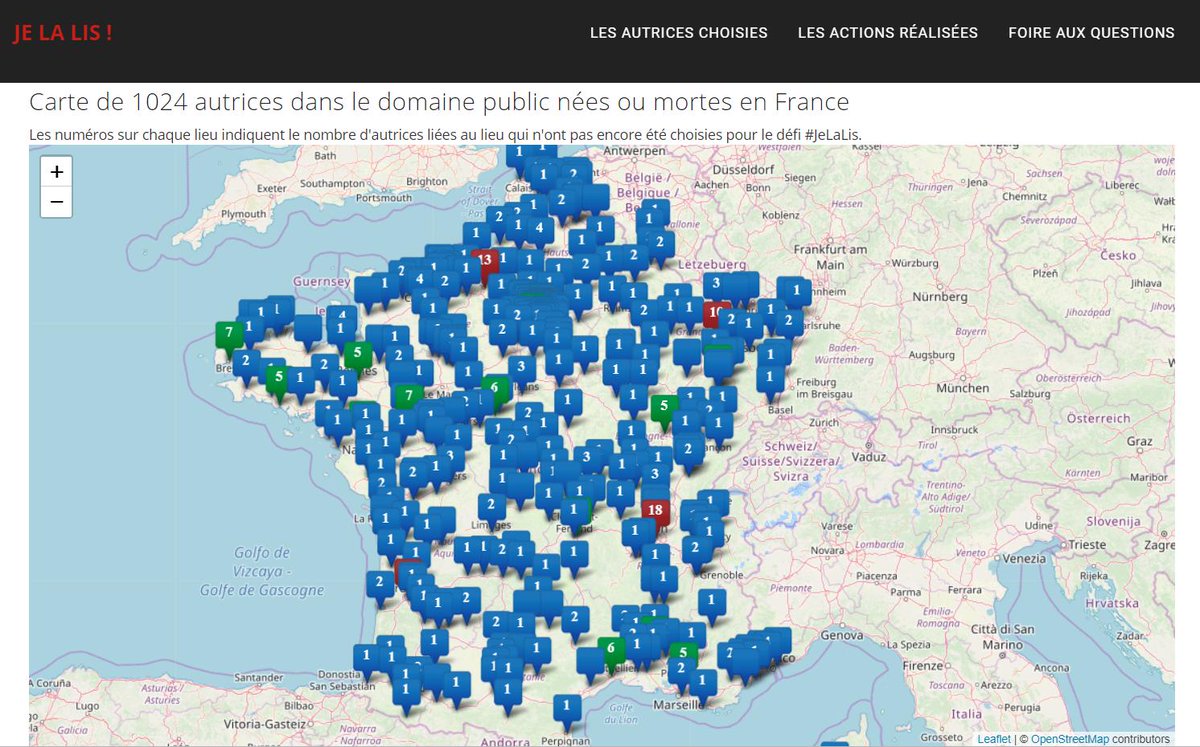Open the Leaflet attribution link
The width and height of the screenshot is (1200, 747).
point(993,739)
